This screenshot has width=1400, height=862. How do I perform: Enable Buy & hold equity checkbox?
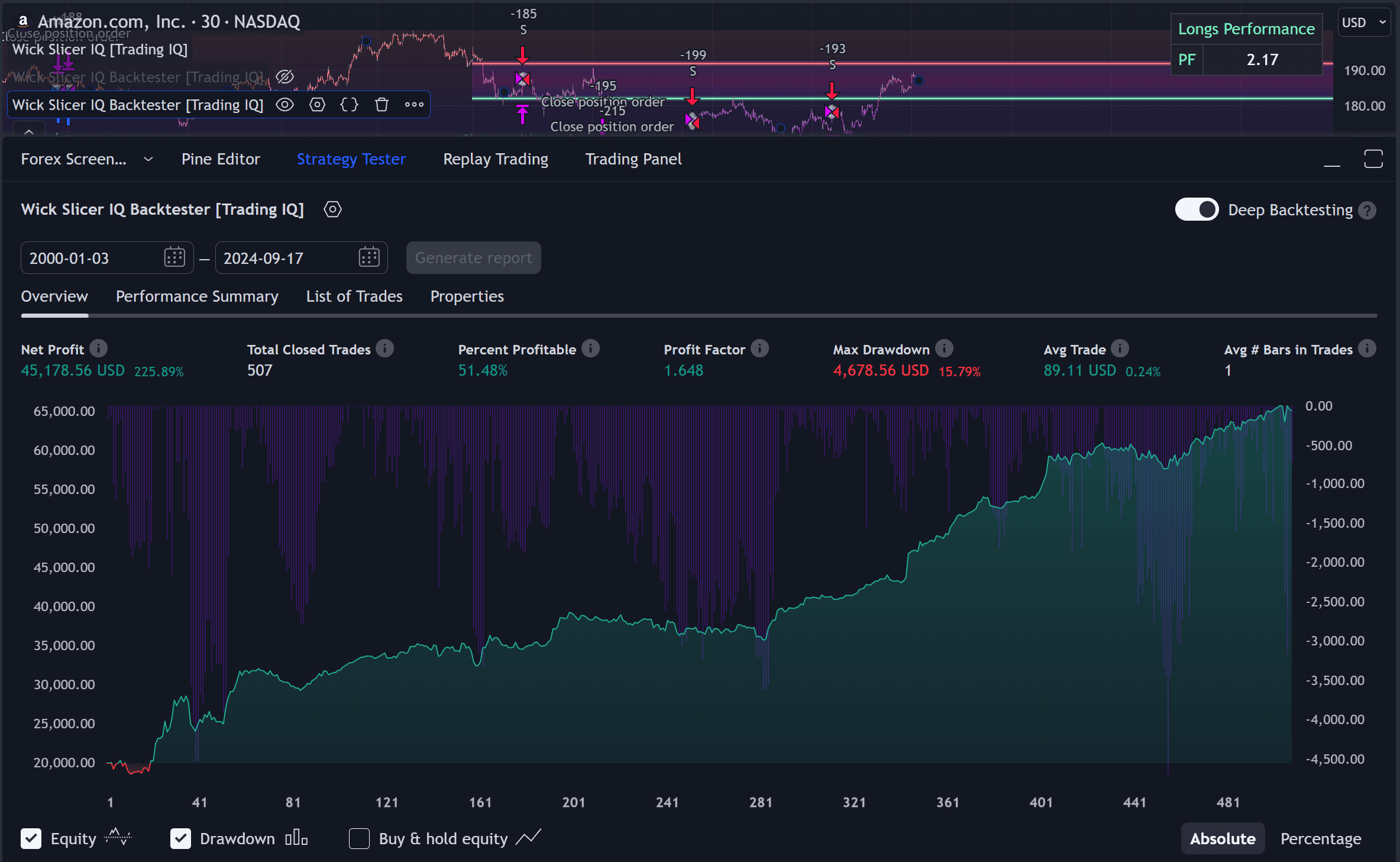point(359,838)
